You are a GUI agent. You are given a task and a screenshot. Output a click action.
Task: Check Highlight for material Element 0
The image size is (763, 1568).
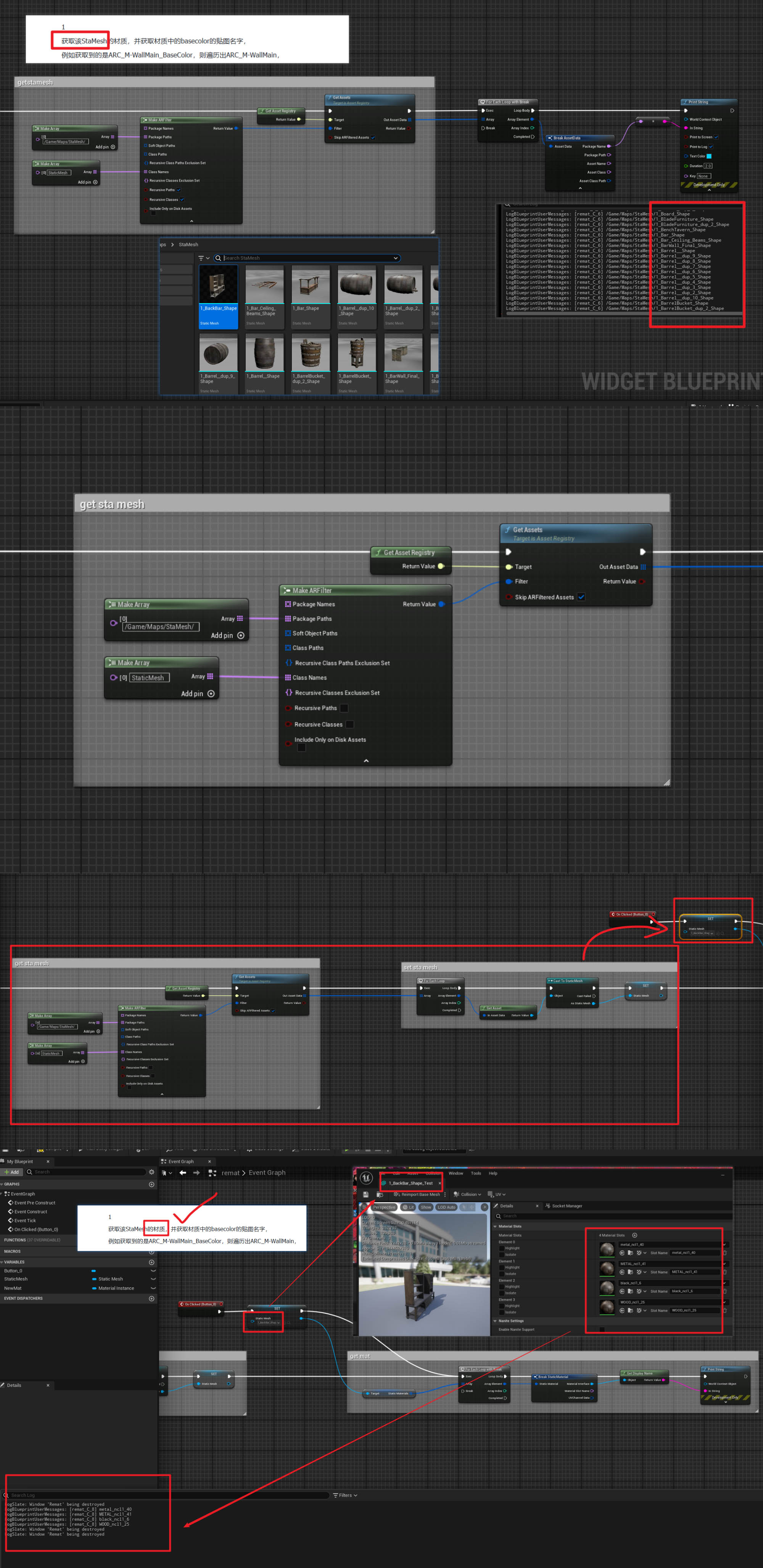(501, 1248)
